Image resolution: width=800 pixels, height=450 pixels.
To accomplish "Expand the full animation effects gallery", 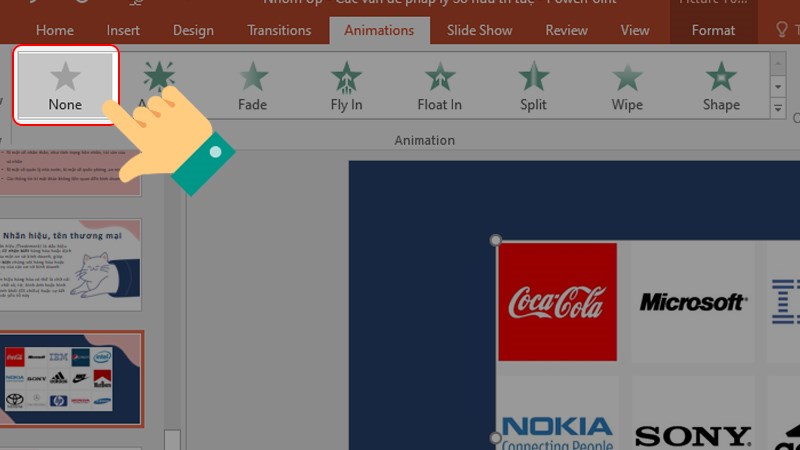I will (778, 107).
